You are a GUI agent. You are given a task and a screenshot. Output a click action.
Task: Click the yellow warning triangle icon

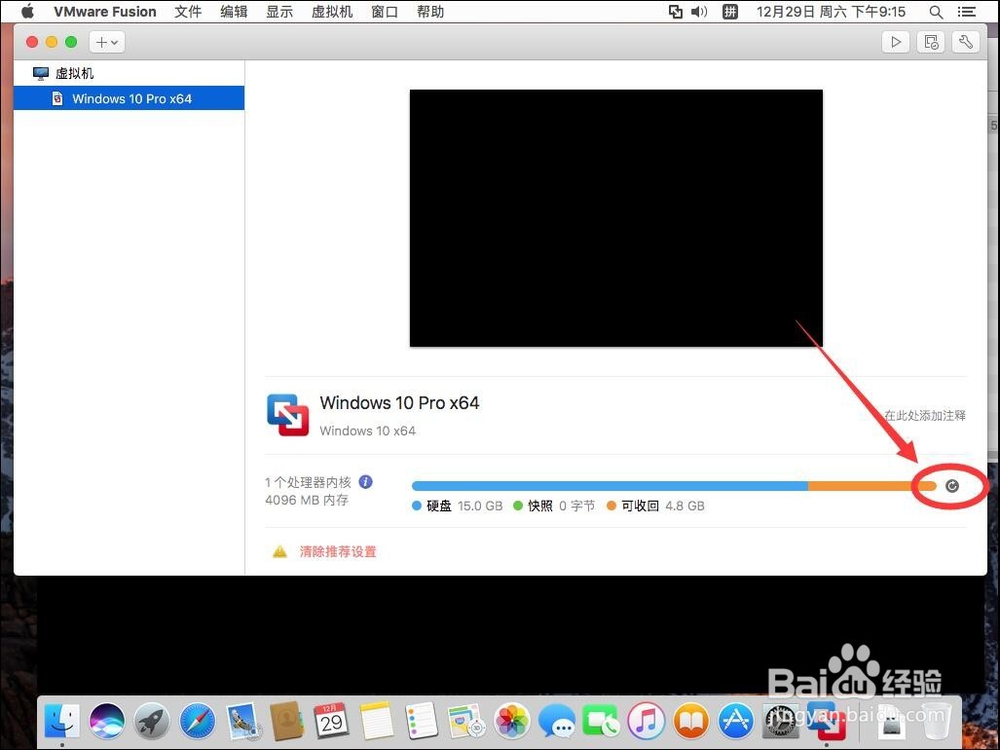coord(279,552)
